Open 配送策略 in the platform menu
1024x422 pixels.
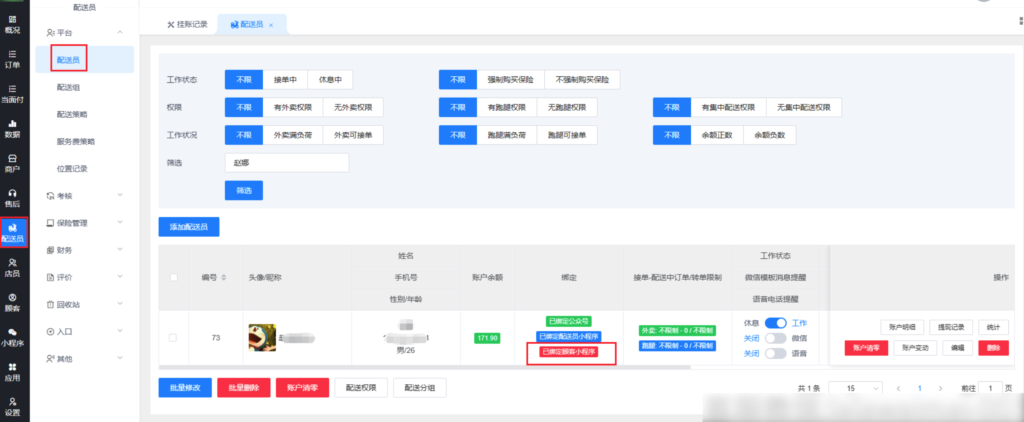76,115
